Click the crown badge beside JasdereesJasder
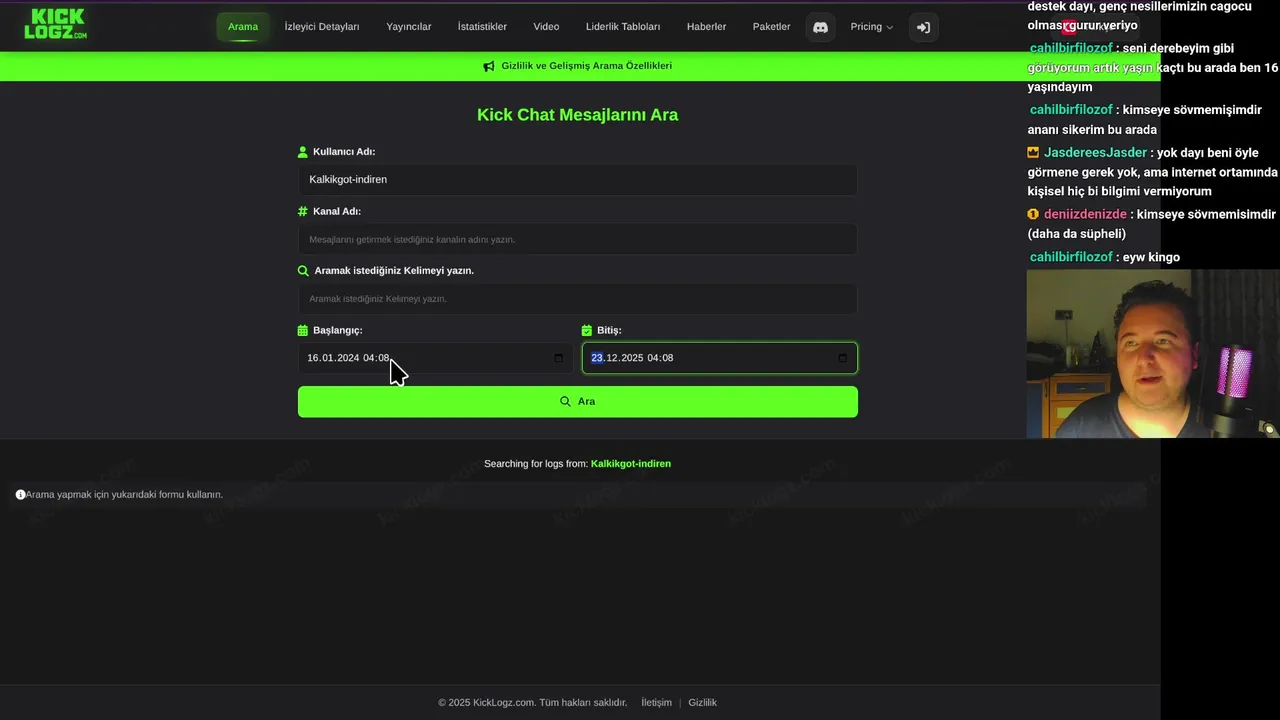Viewport: 1280px width, 720px height. (1033, 153)
